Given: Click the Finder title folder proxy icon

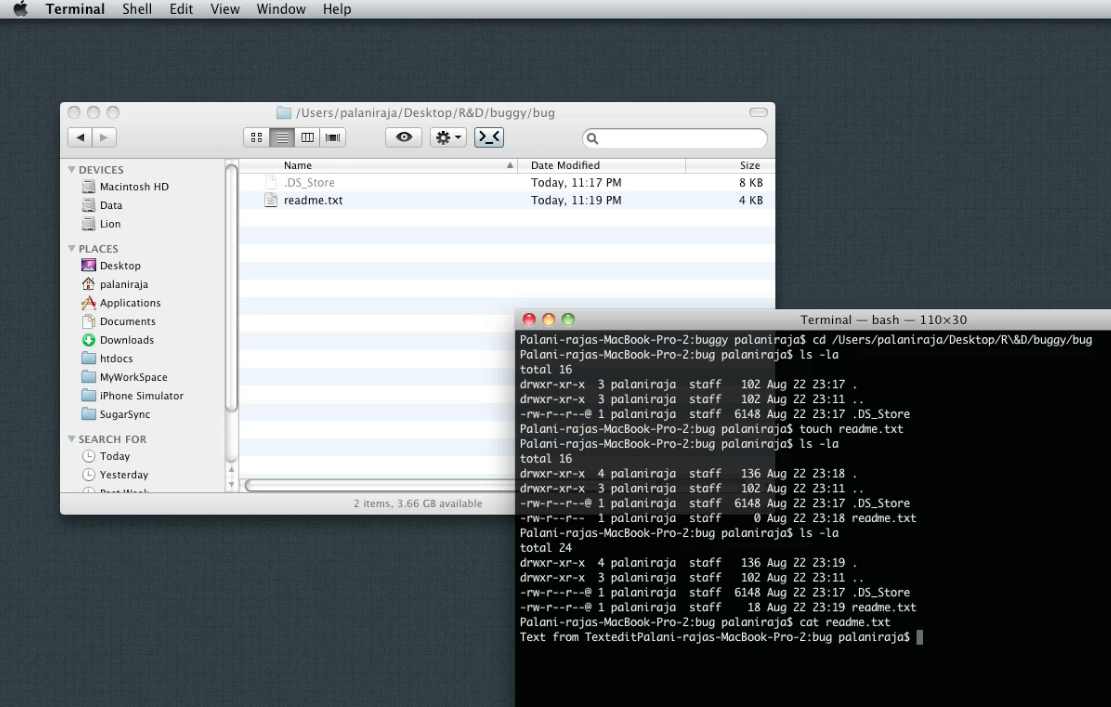Looking at the screenshot, I should click(x=283, y=113).
